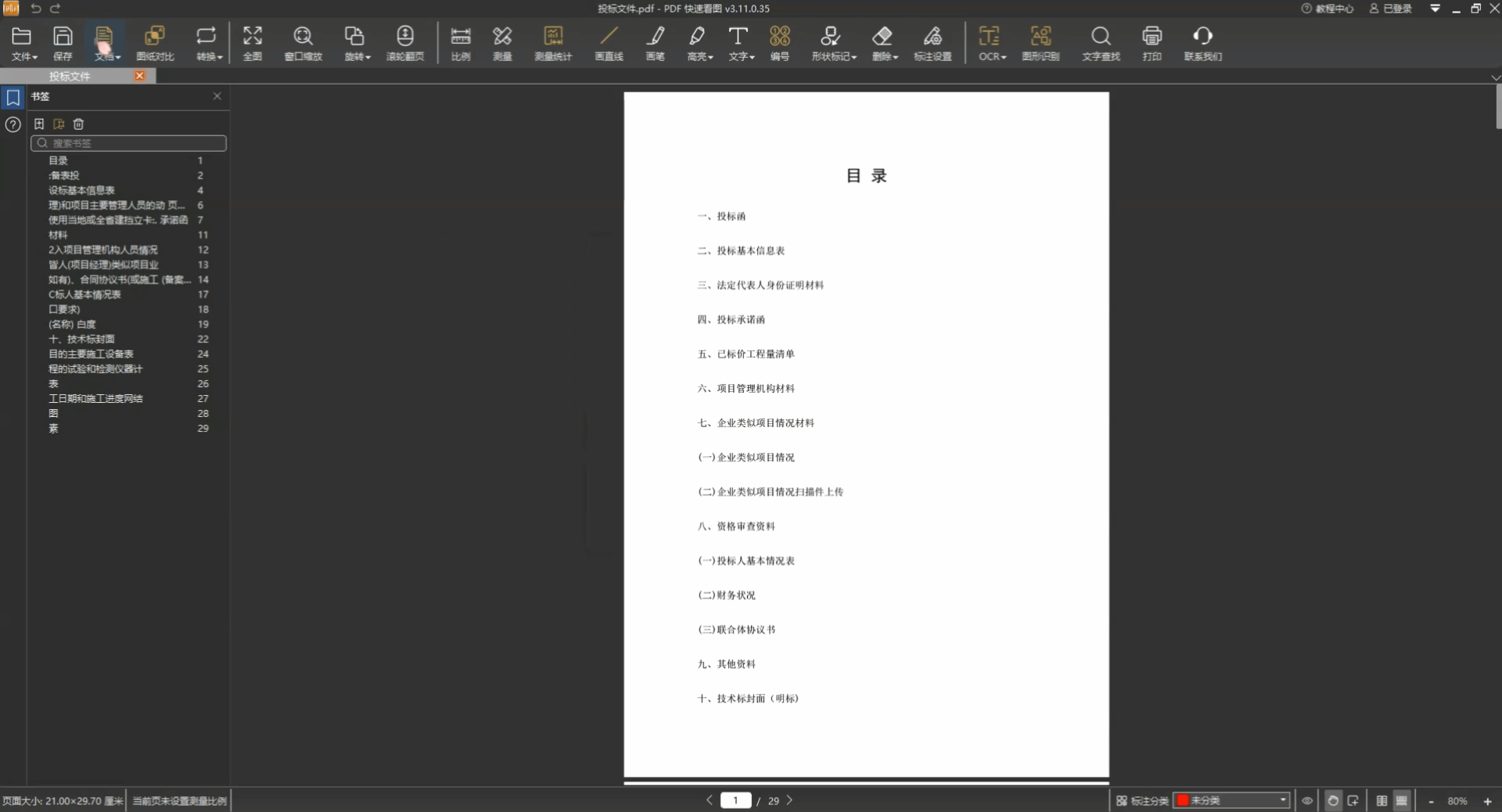Open the 教程中心 tutorial center link

click(x=1327, y=9)
